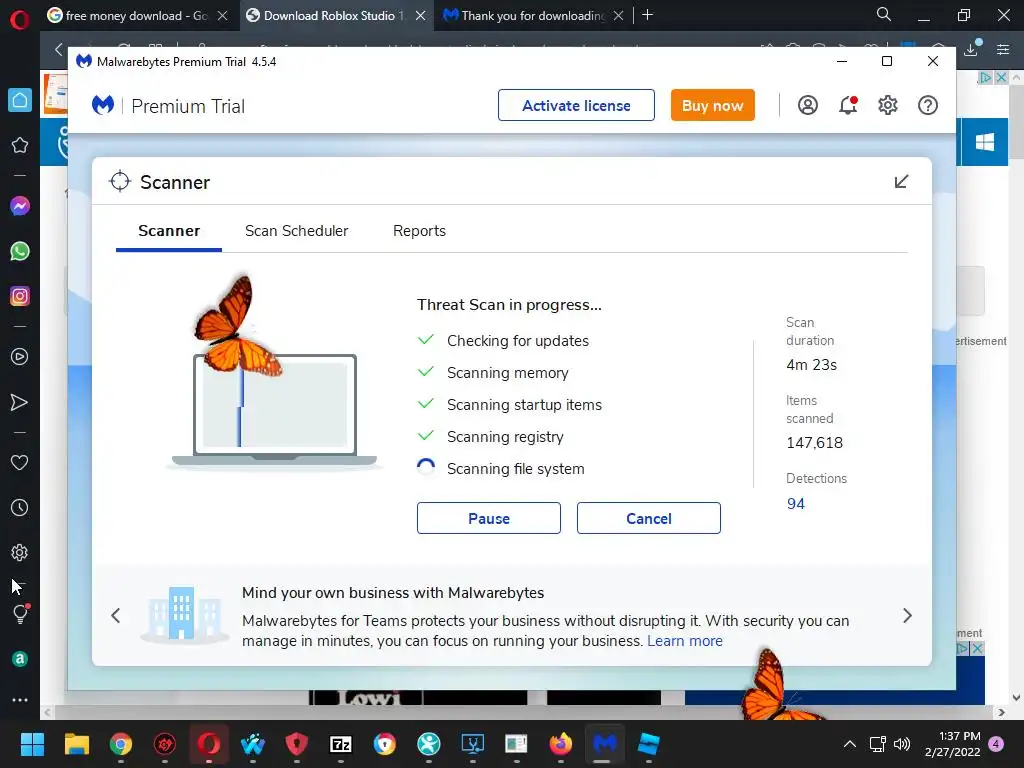Open the Windows Start menu

click(x=32, y=744)
